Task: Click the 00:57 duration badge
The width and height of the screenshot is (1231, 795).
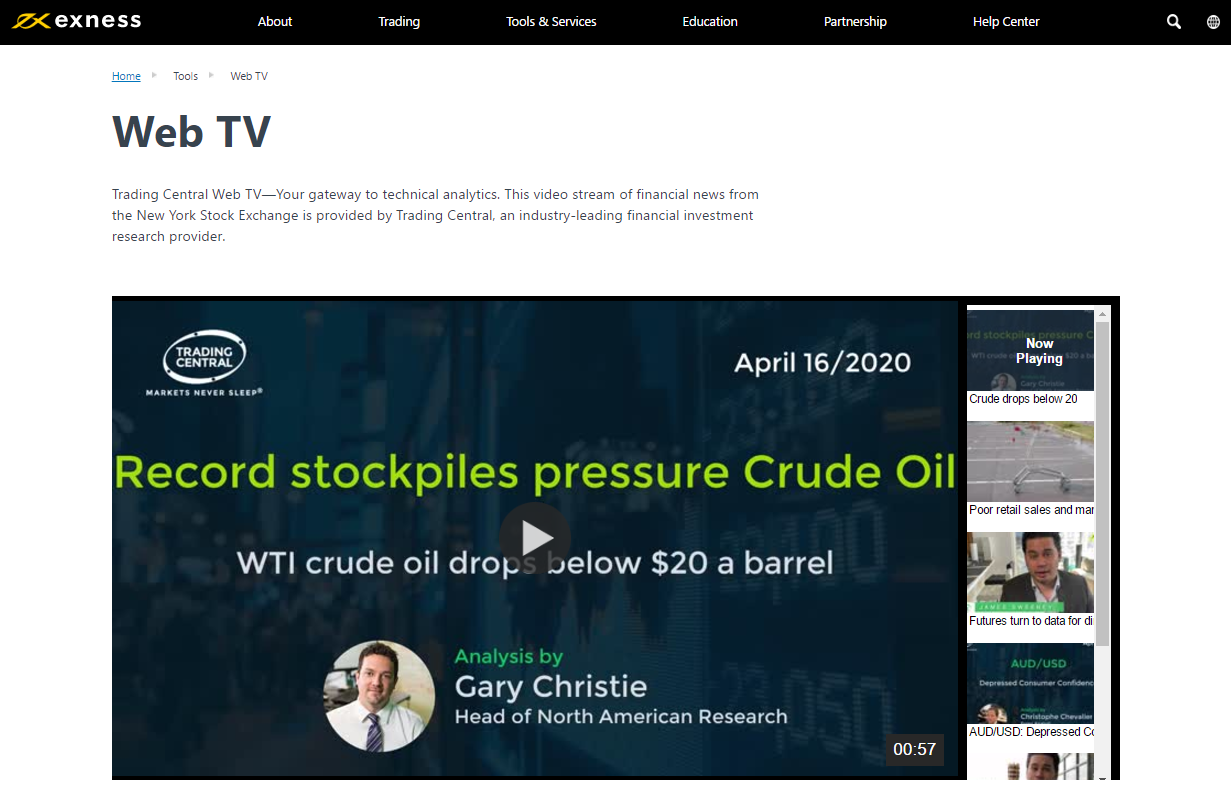Action: (915, 749)
